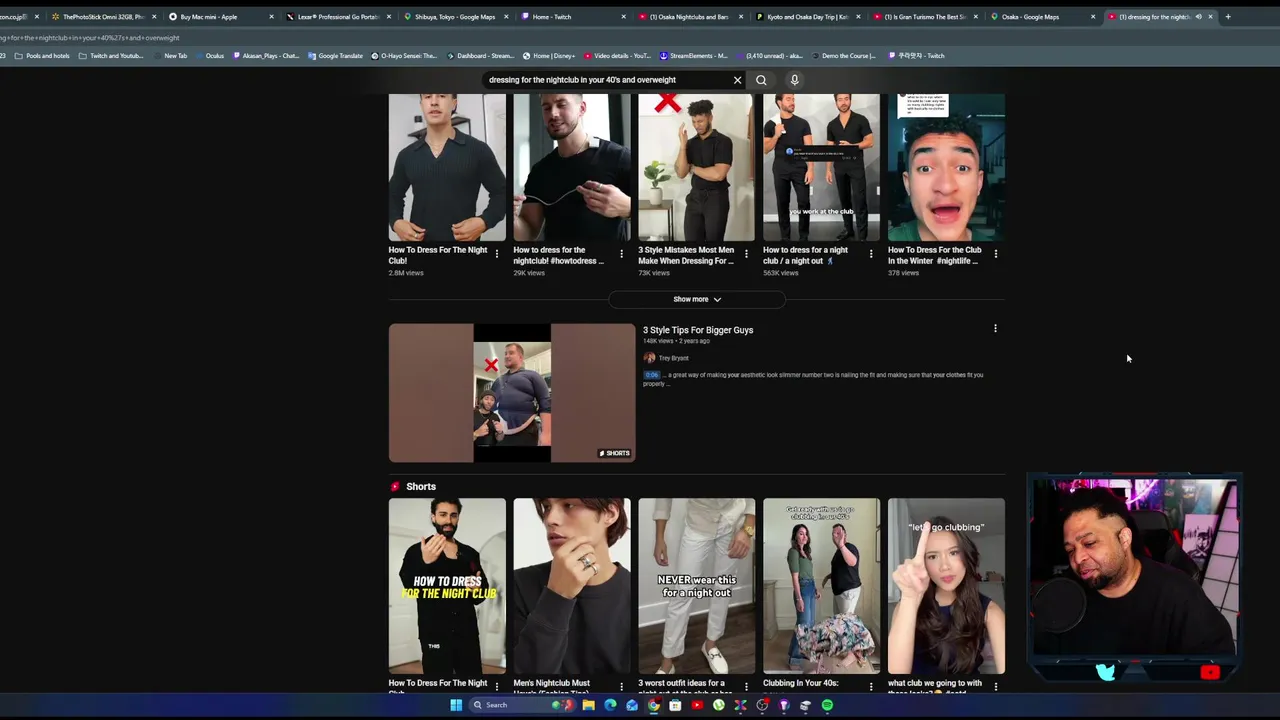The height and width of the screenshot is (720, 1280).
Task: Open options for '3 Style Mistakes Most Men Make' short
Action: point(746,254)
